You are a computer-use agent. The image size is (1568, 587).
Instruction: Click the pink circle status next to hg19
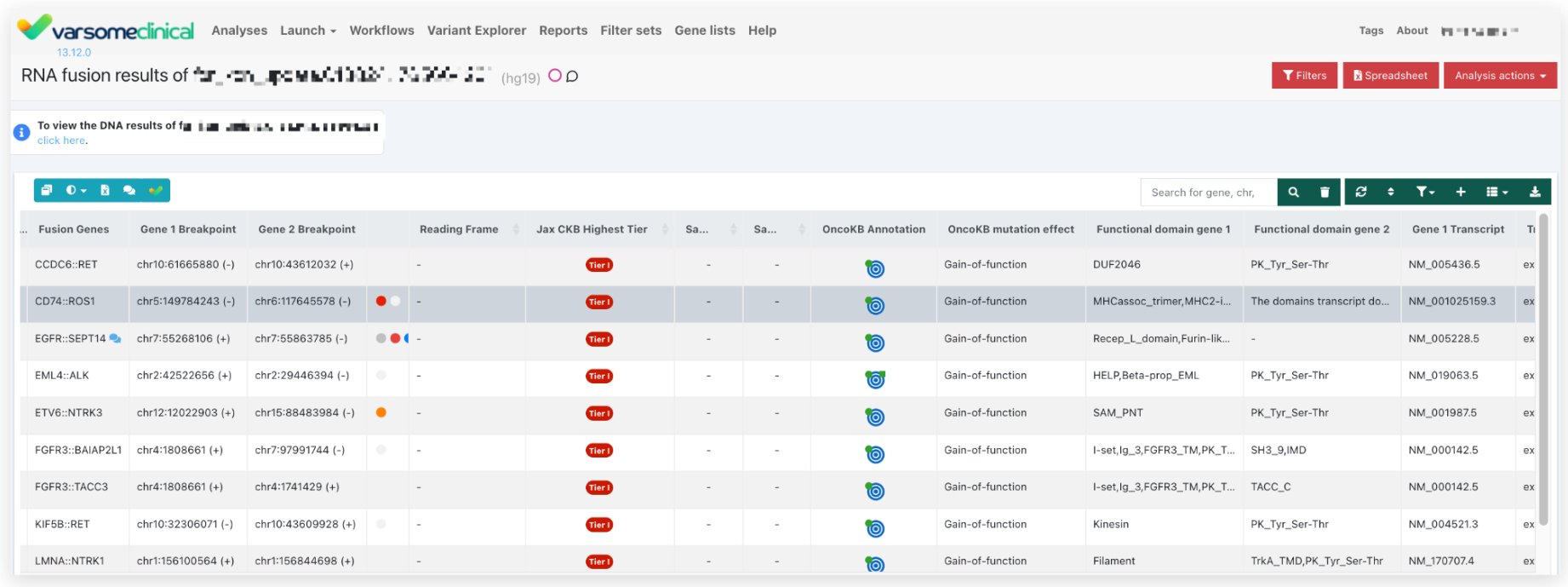click(x=555, y=76)
